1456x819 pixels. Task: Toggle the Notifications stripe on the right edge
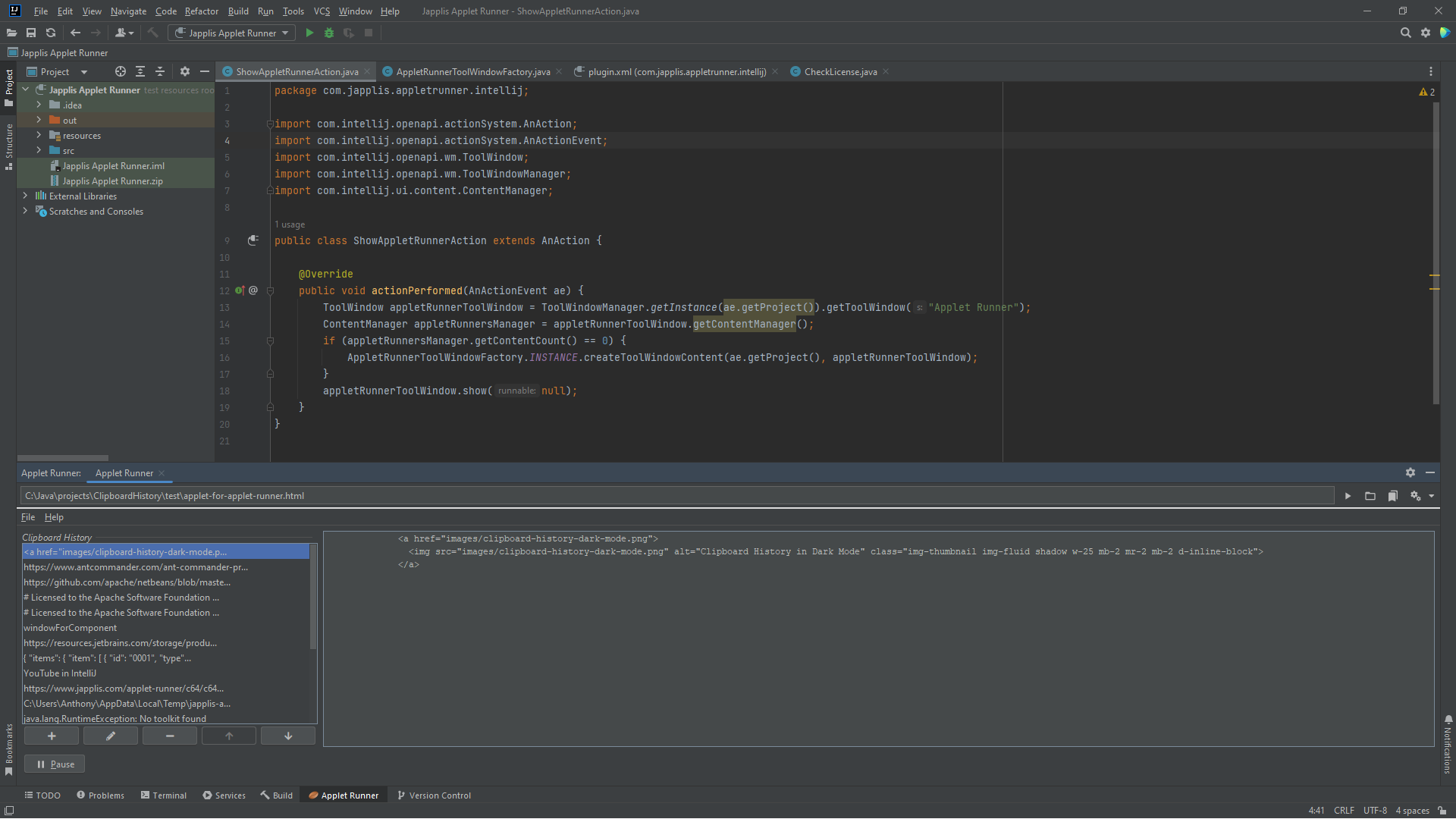click(x=1448, y=745)
